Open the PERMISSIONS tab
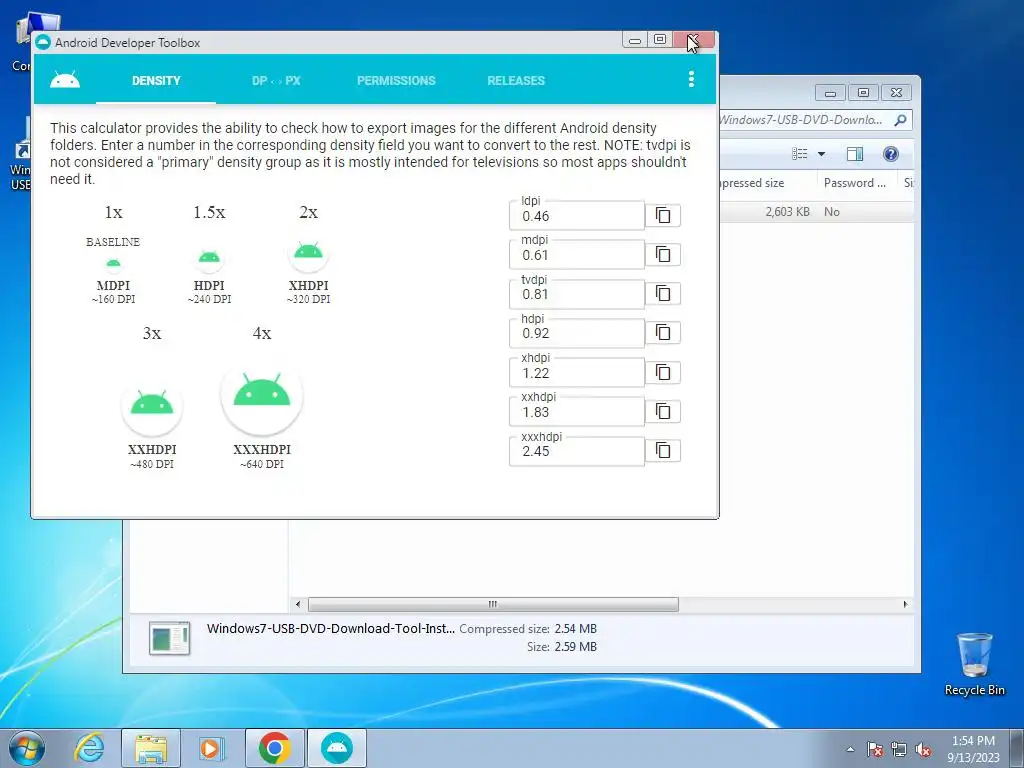The image size is (1024, 768). [396, 80]
